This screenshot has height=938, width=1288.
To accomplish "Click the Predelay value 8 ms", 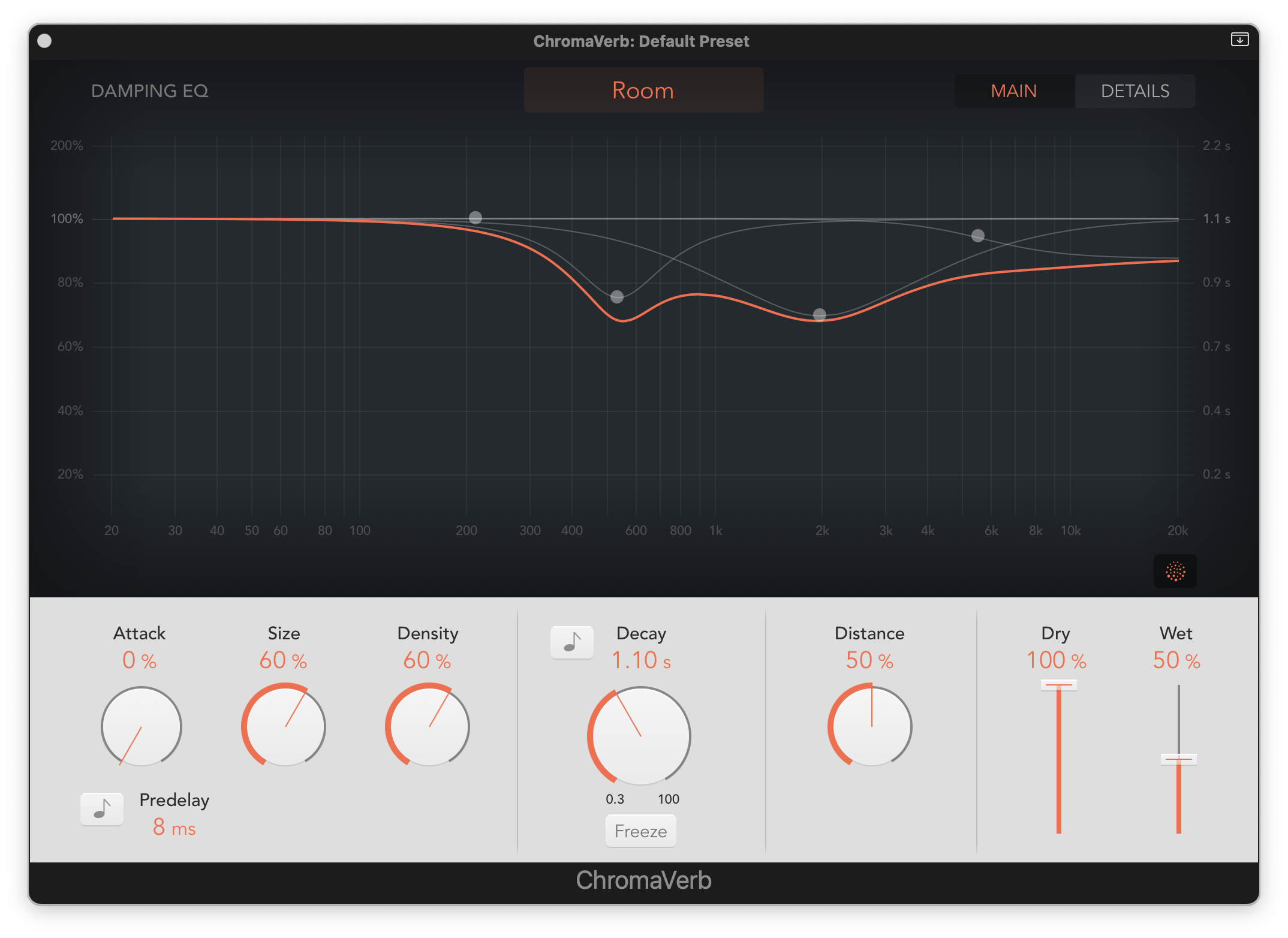I will 174,828.
